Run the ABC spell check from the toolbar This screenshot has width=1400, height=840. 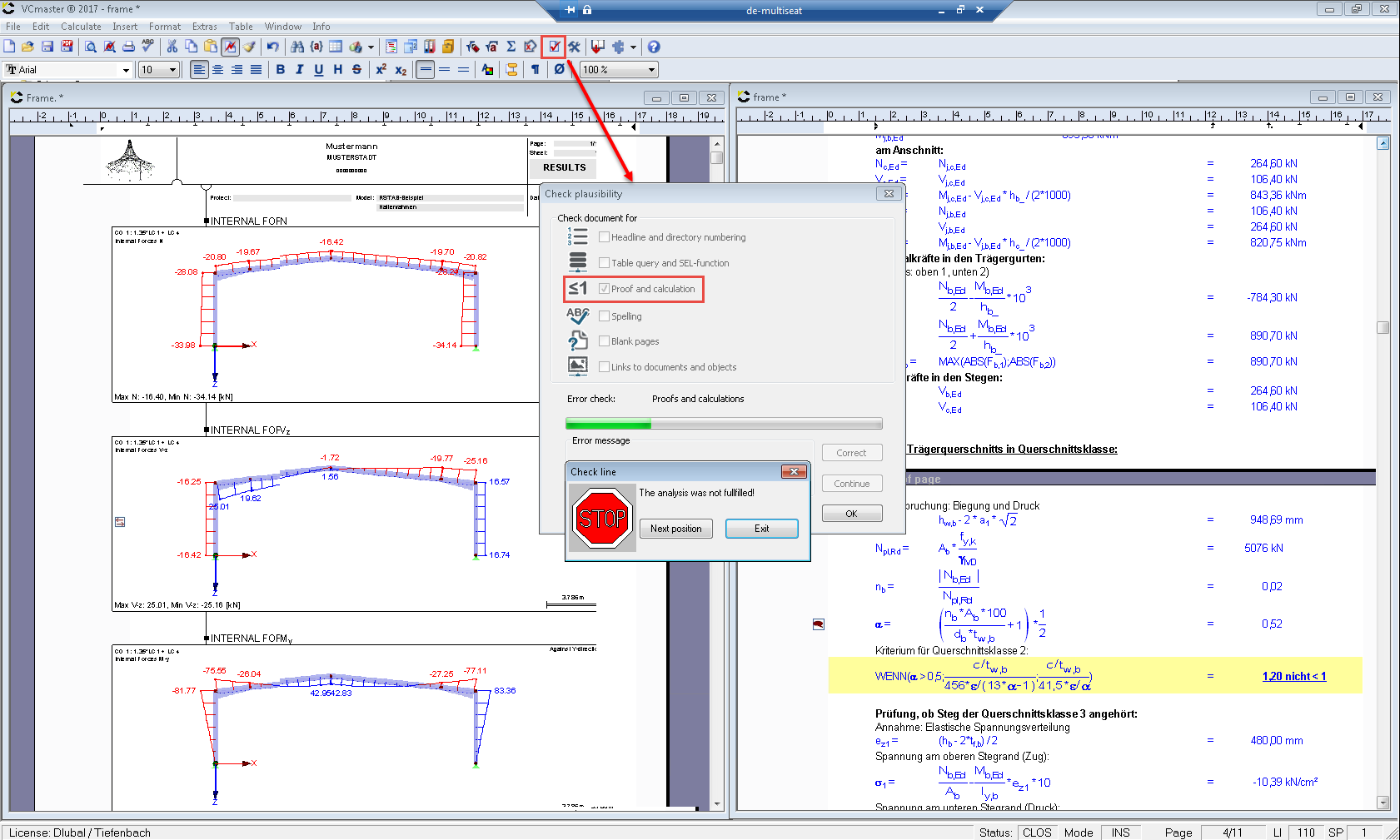click(x=148, y=47)
